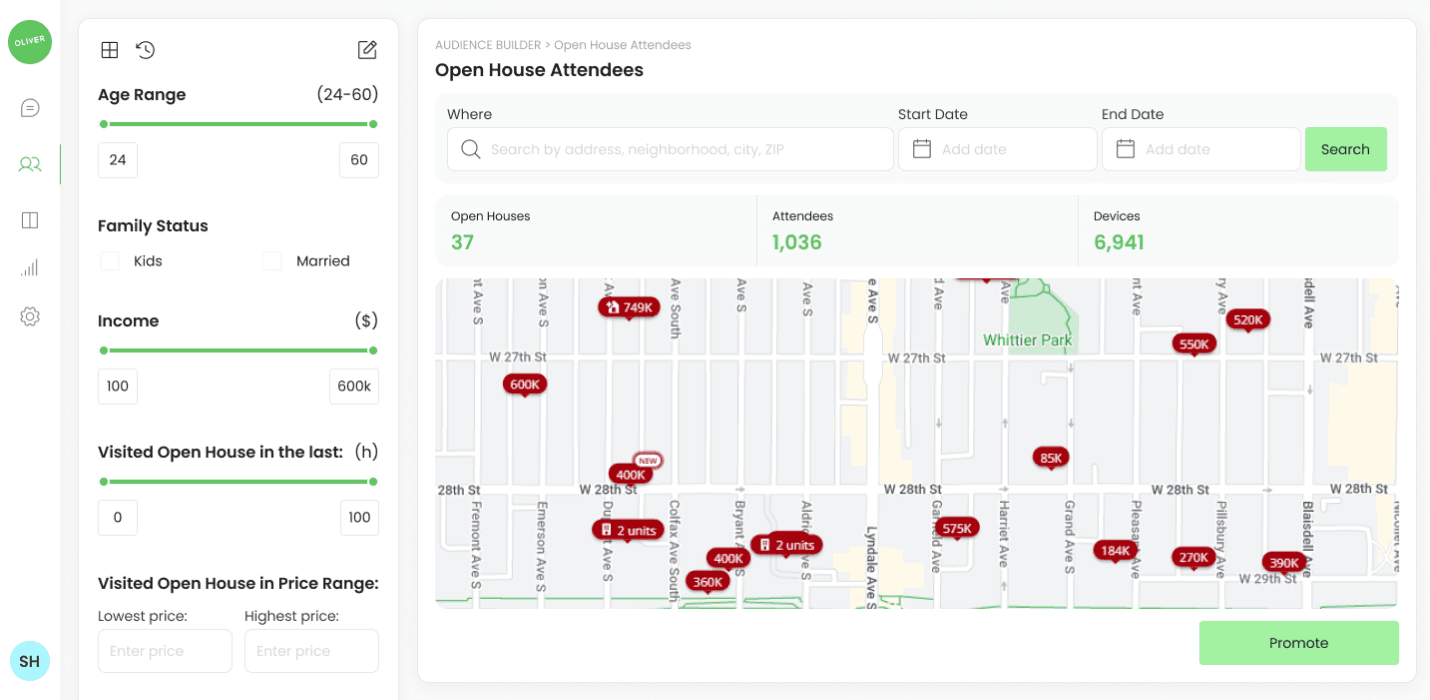This screenshot has height=700, width=1430.
Task: Go to Audience Builder breadcrumb
Action: pos(487,45)
